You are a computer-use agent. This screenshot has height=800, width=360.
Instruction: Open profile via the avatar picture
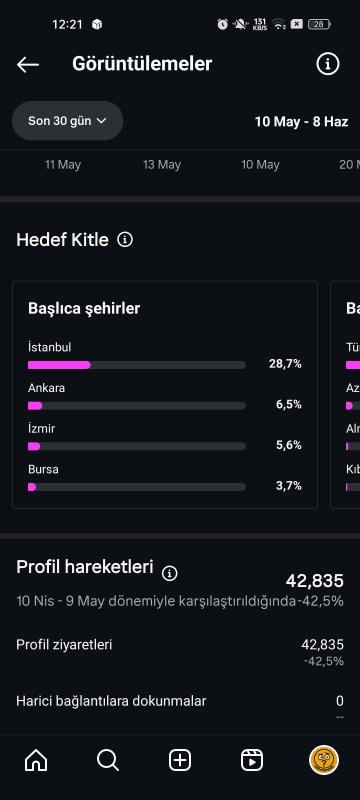click(324, 760)
